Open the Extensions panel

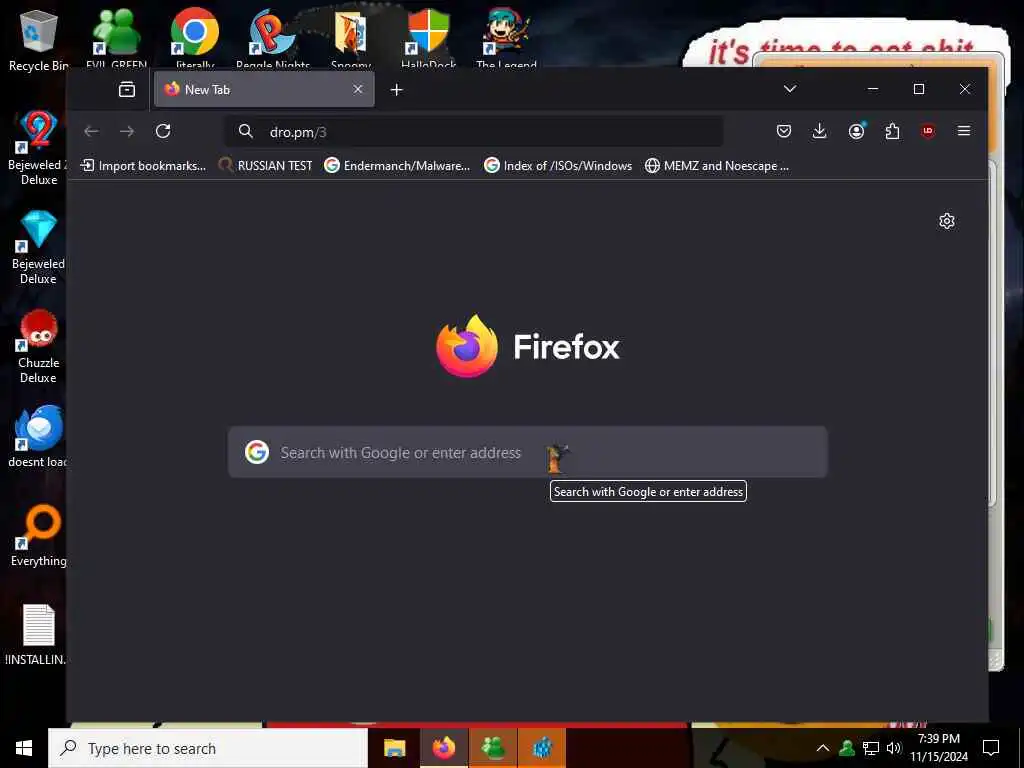[x=892, y=131]
